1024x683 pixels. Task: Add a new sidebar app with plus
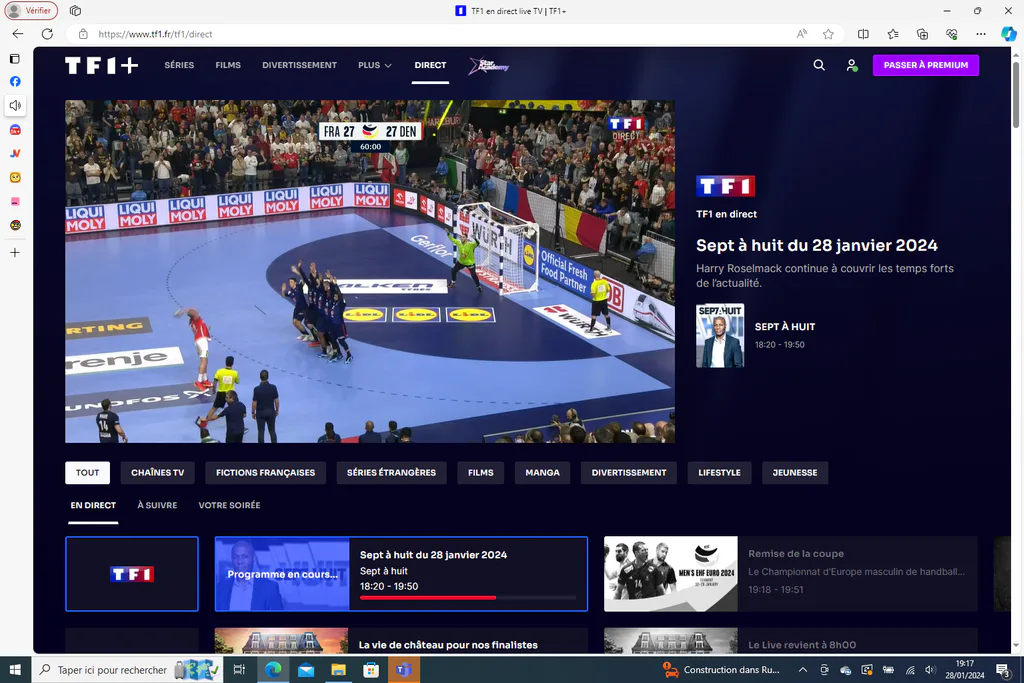click(x=15, y=253)
